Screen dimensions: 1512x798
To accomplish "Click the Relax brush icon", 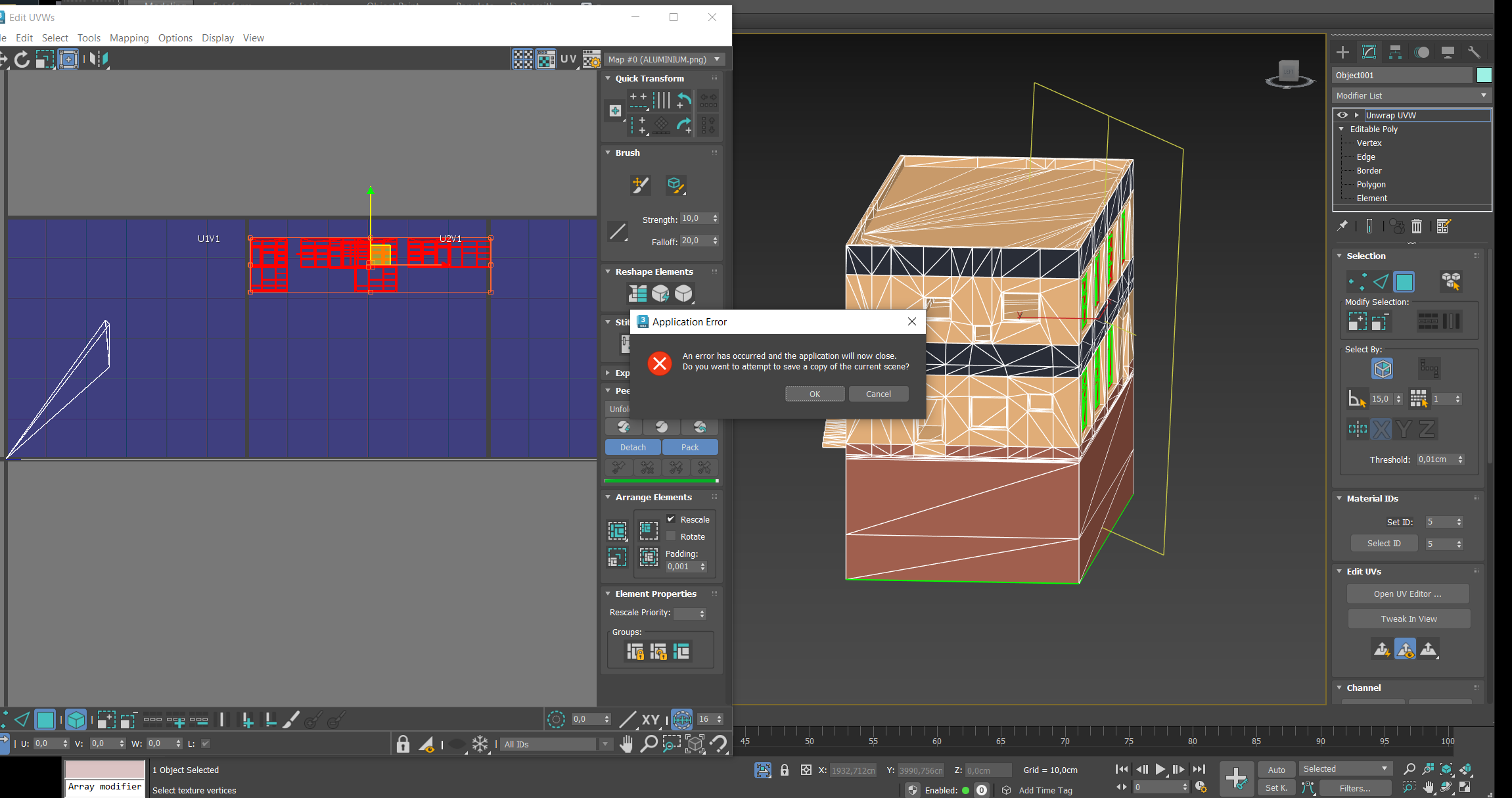I will click(x=676, y=185).
